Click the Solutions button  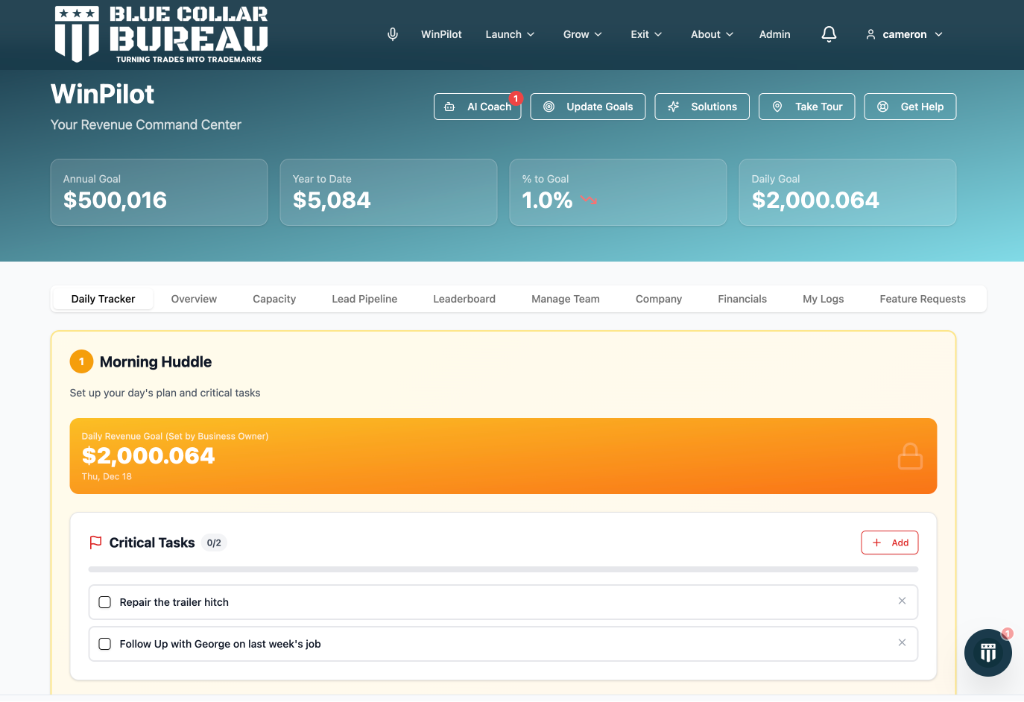pyautogui.click(x=702, y=106)
